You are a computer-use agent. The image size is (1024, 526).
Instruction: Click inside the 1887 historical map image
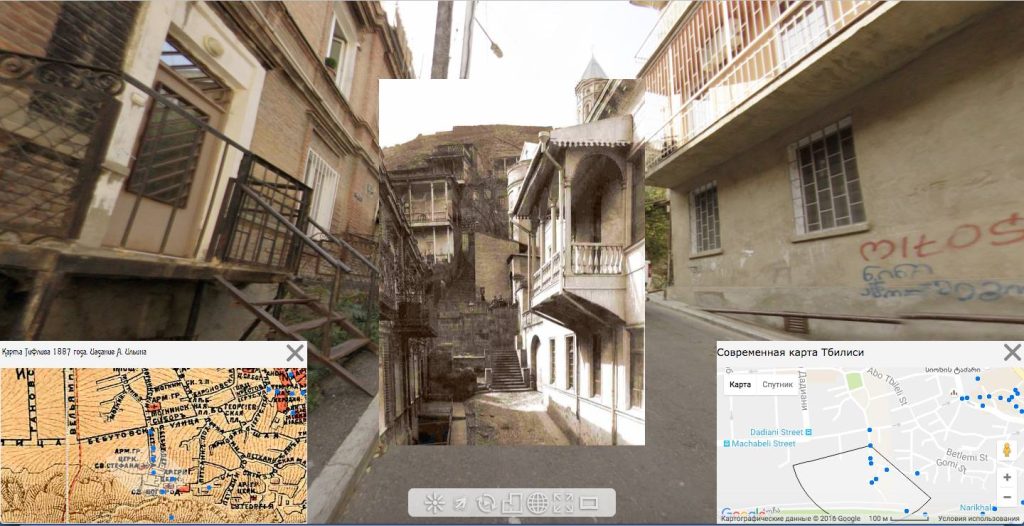tap(153, 445)
